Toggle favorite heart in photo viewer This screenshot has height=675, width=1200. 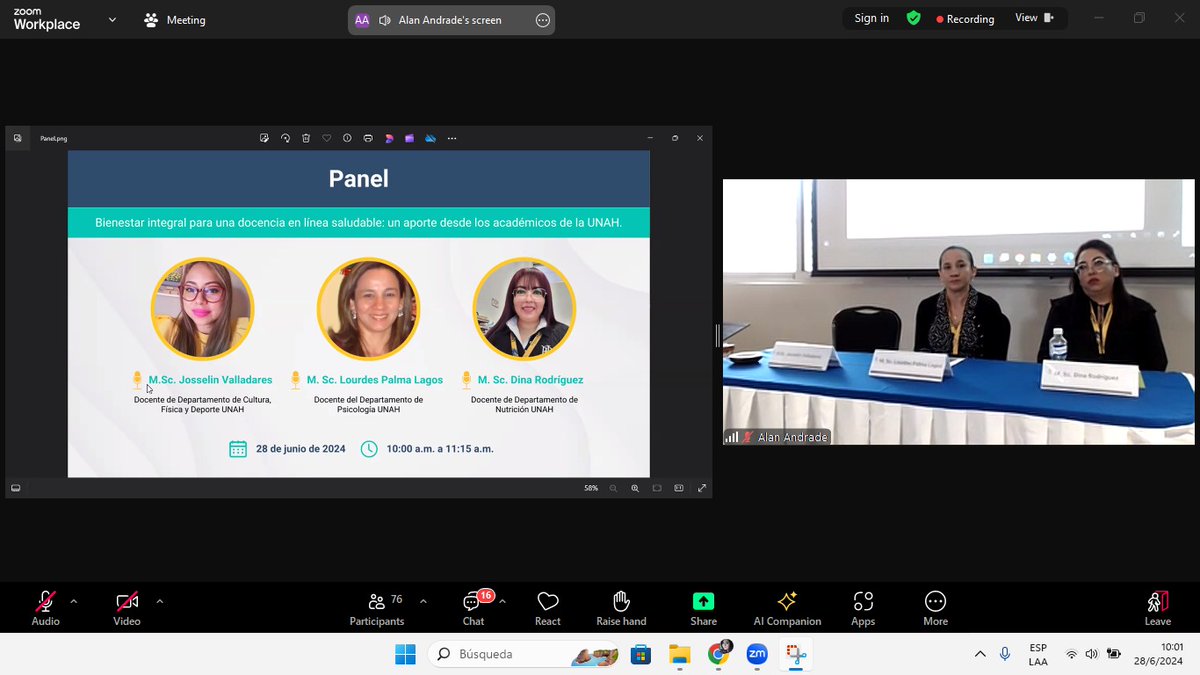pos(326,138)
